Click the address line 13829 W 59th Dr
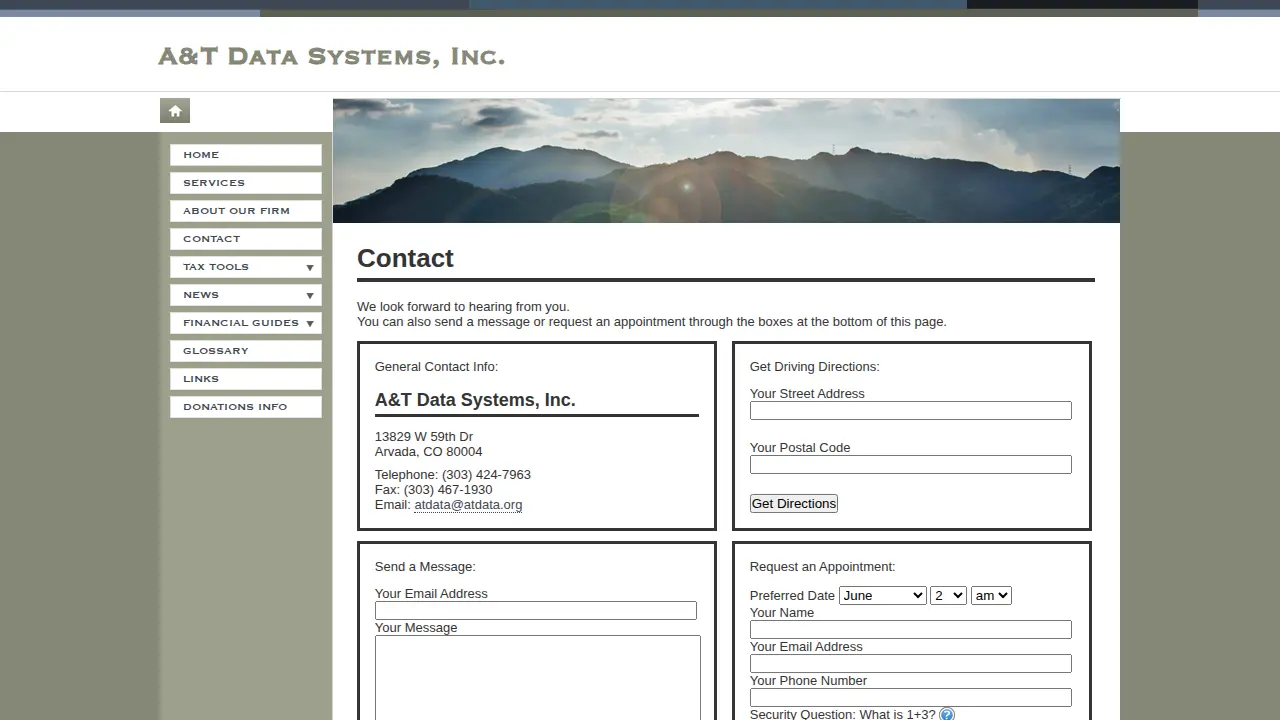The height and width of the screenshot is (720, 1280). click(424, 437)
